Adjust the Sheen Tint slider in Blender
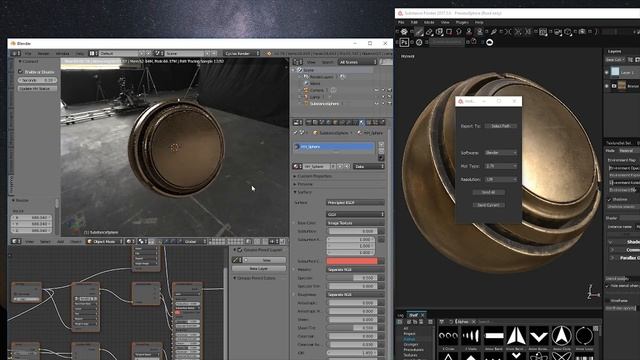This screenshot has height=360, width=640. pyautogui.click(x=353, y=328)
